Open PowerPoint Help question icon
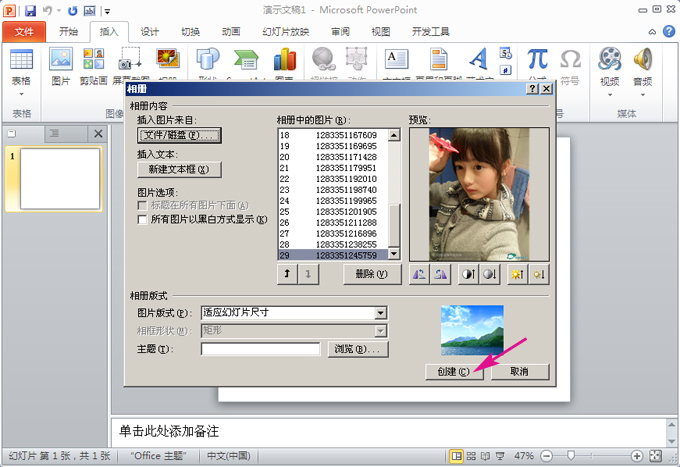Viewport: 680px width, 467px height. pos(669,32)
